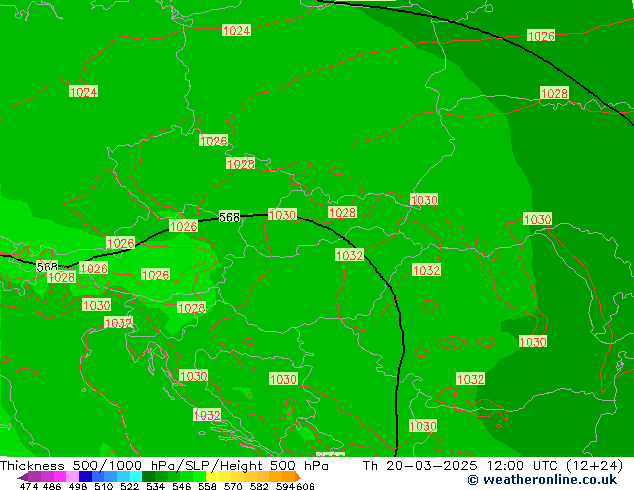Click the legend value 474
Viewport: 634px width, 490px height.
(29, 486)
